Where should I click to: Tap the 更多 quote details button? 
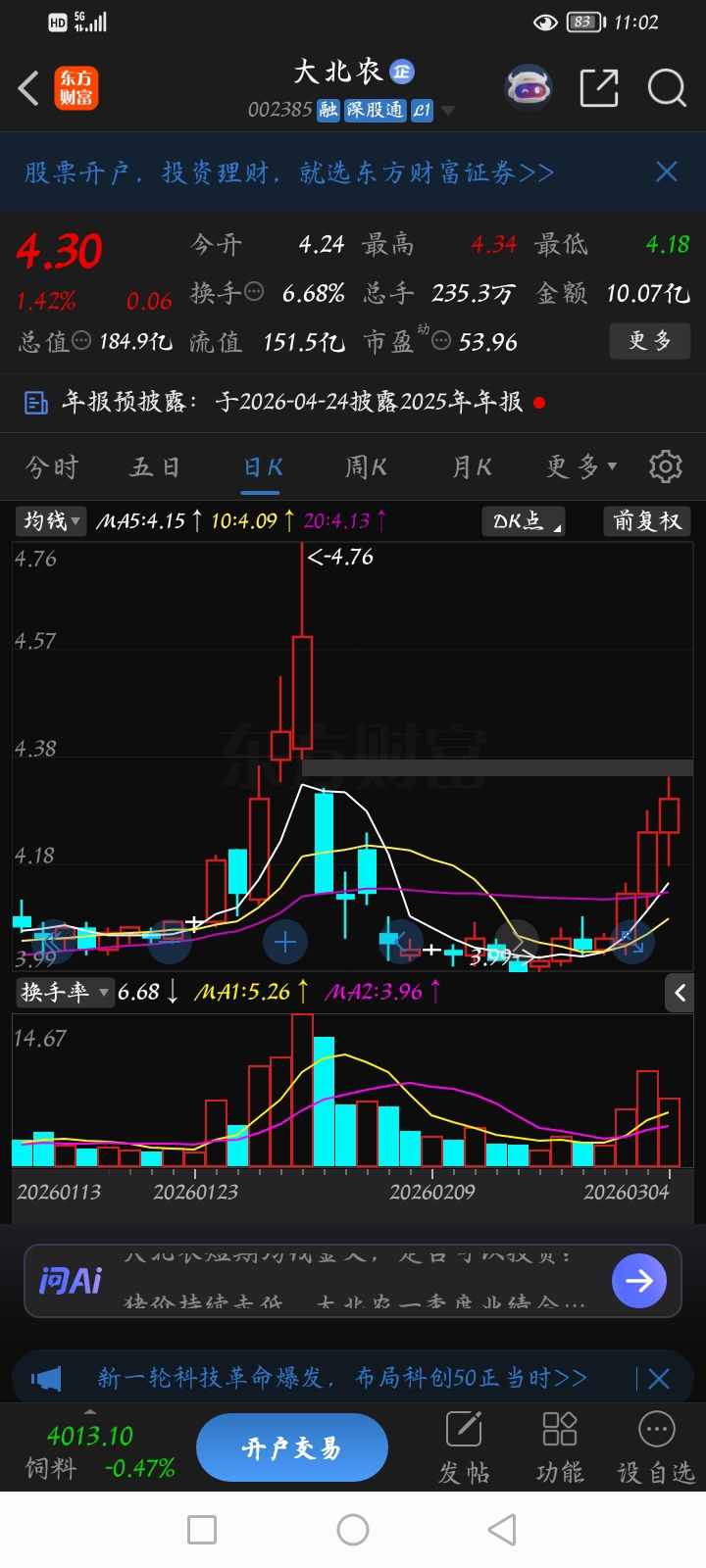(650, 341)
